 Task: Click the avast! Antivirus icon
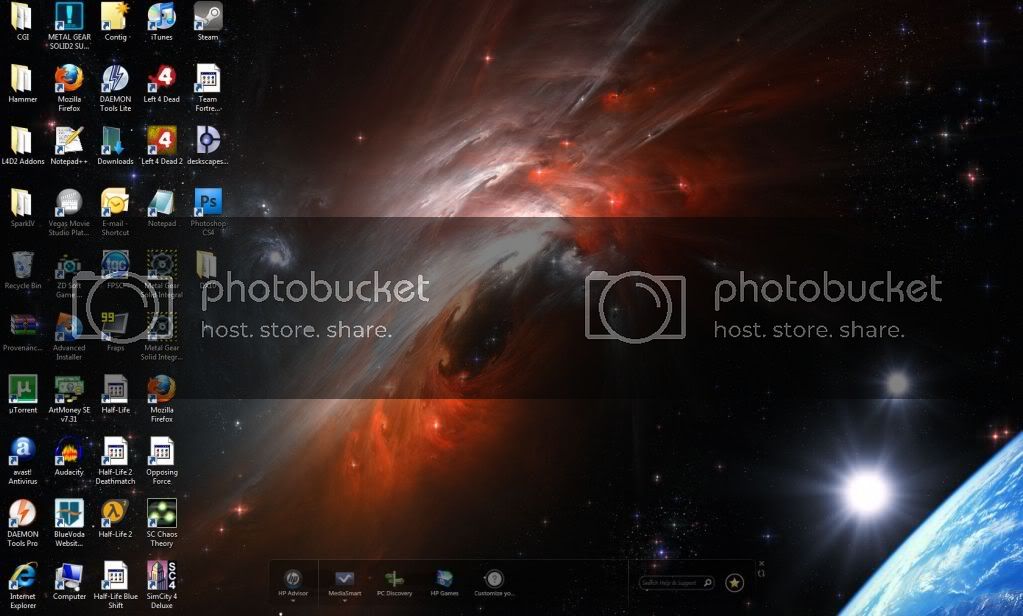pyautogui.click(x=21, y=450)
